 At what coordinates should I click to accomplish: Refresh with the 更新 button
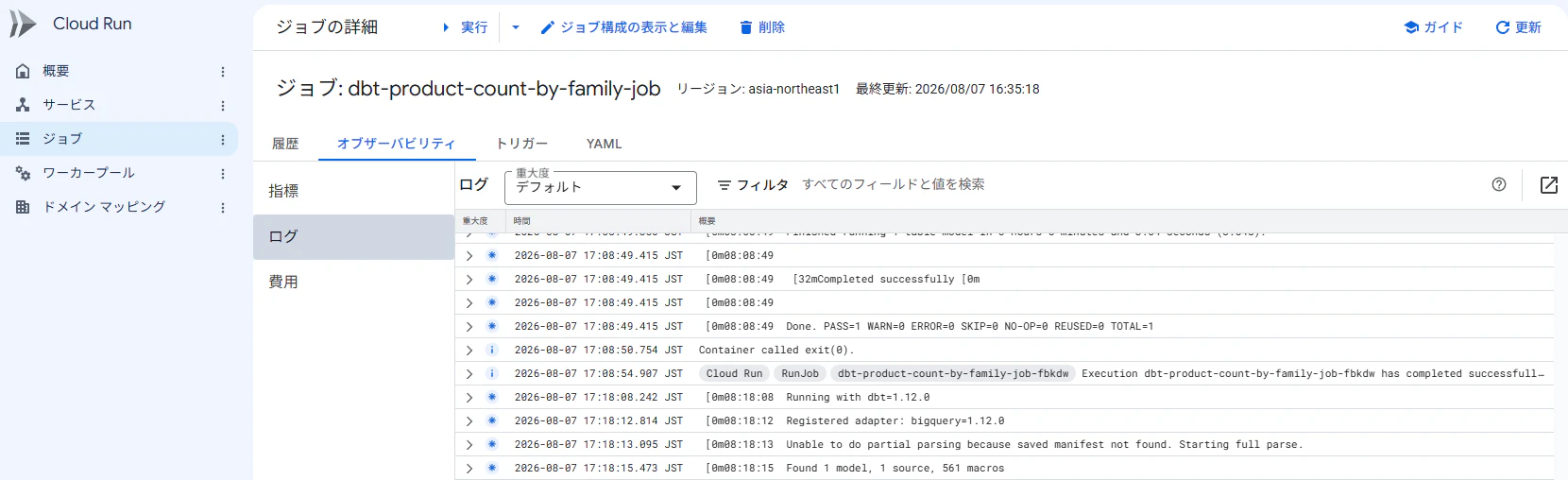click(x=1518, y=27)
